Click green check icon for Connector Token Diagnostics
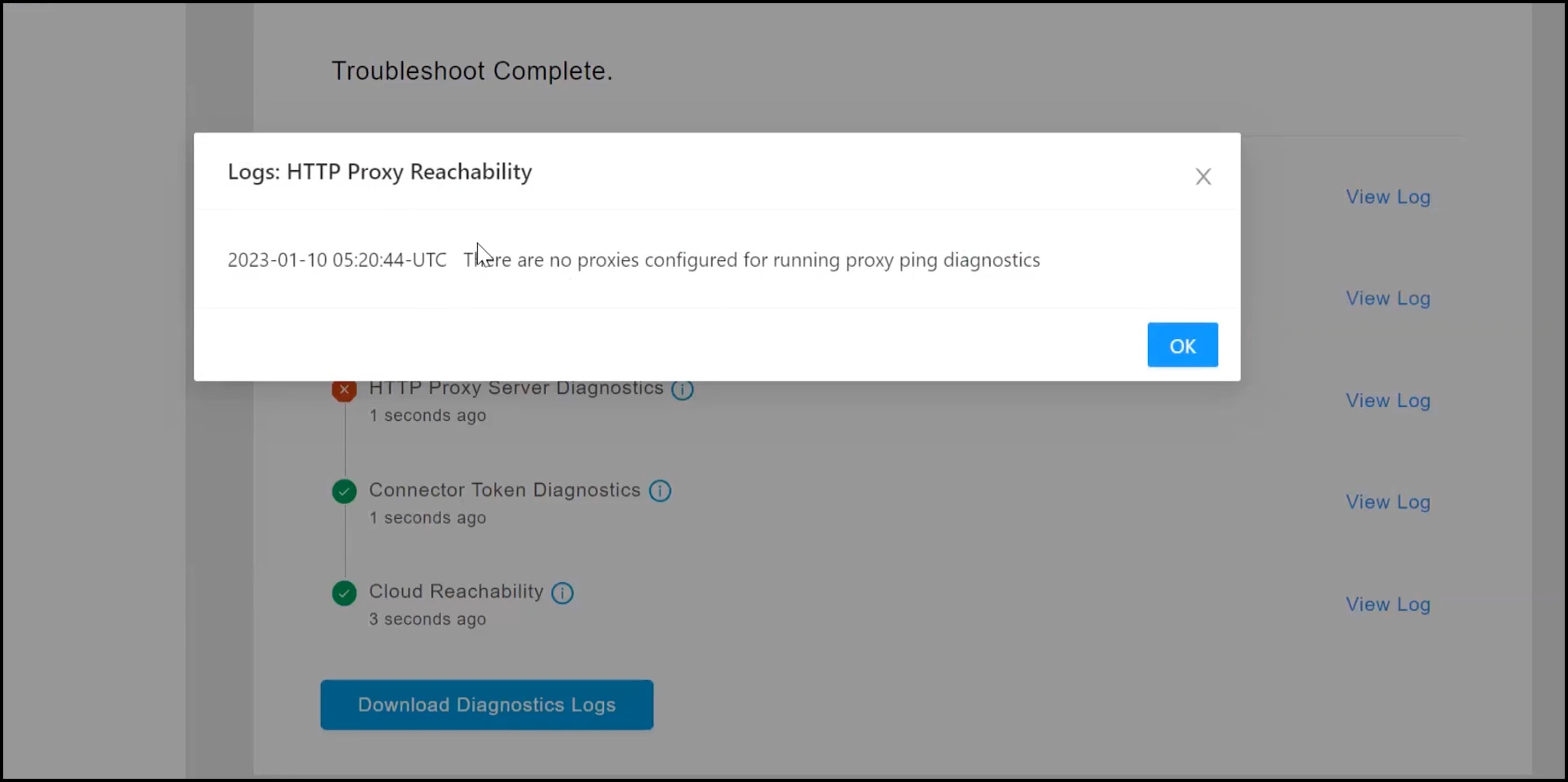 [344, 491]
